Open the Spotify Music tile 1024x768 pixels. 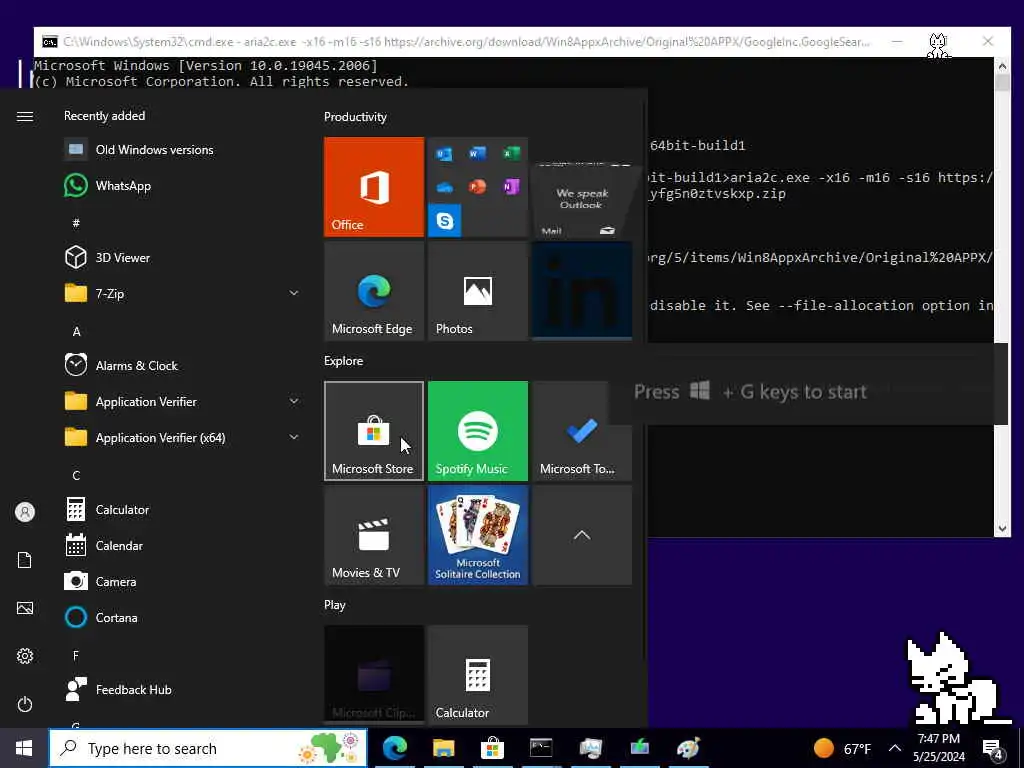(477, 431)
